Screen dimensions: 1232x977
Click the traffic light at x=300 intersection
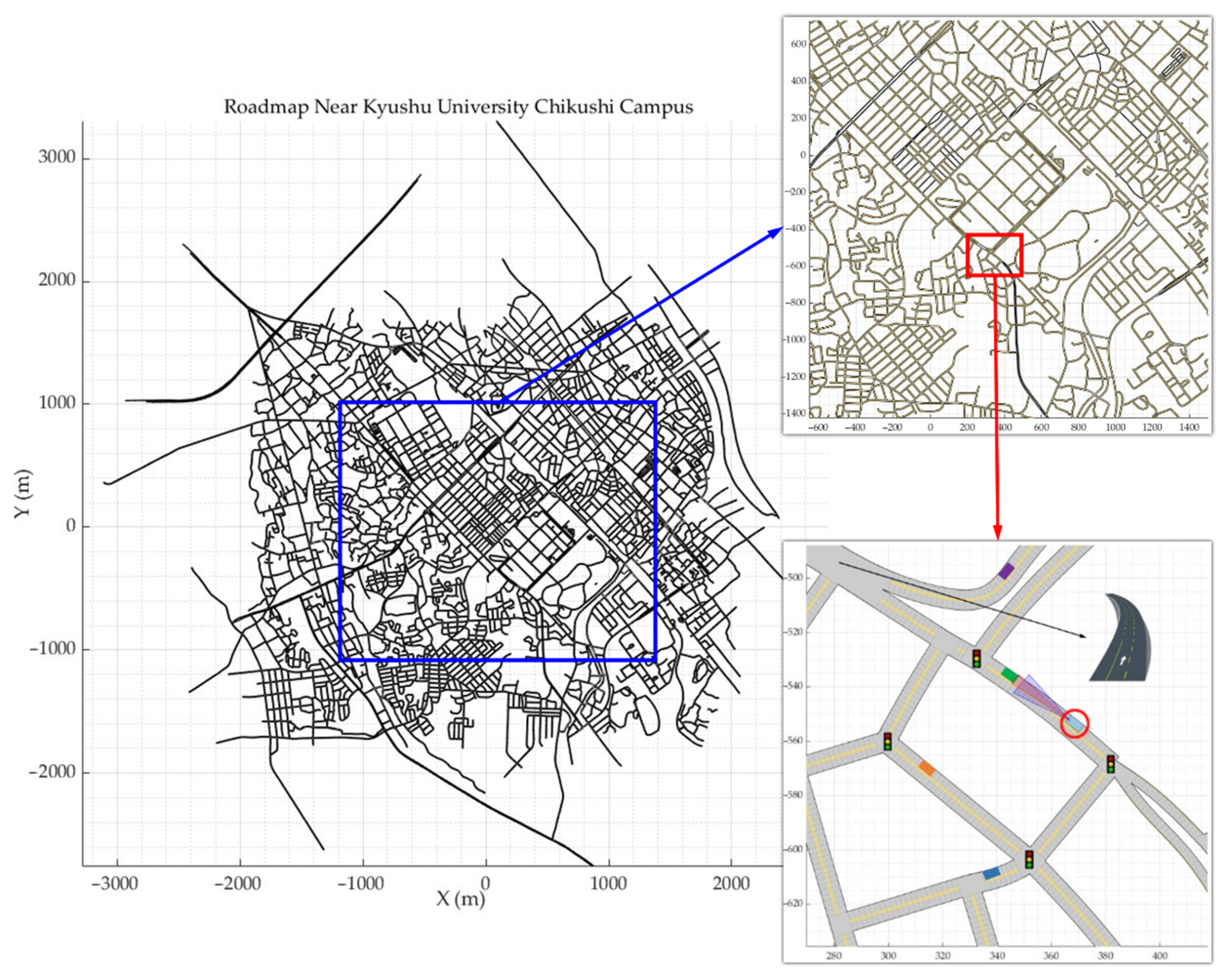click(887, 742)
